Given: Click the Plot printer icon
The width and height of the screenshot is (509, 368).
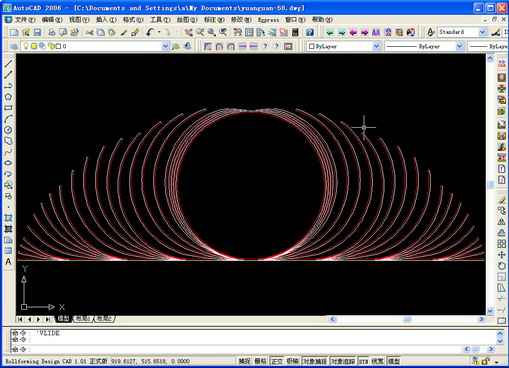Looking at the screenshot, I should [52, 32].
